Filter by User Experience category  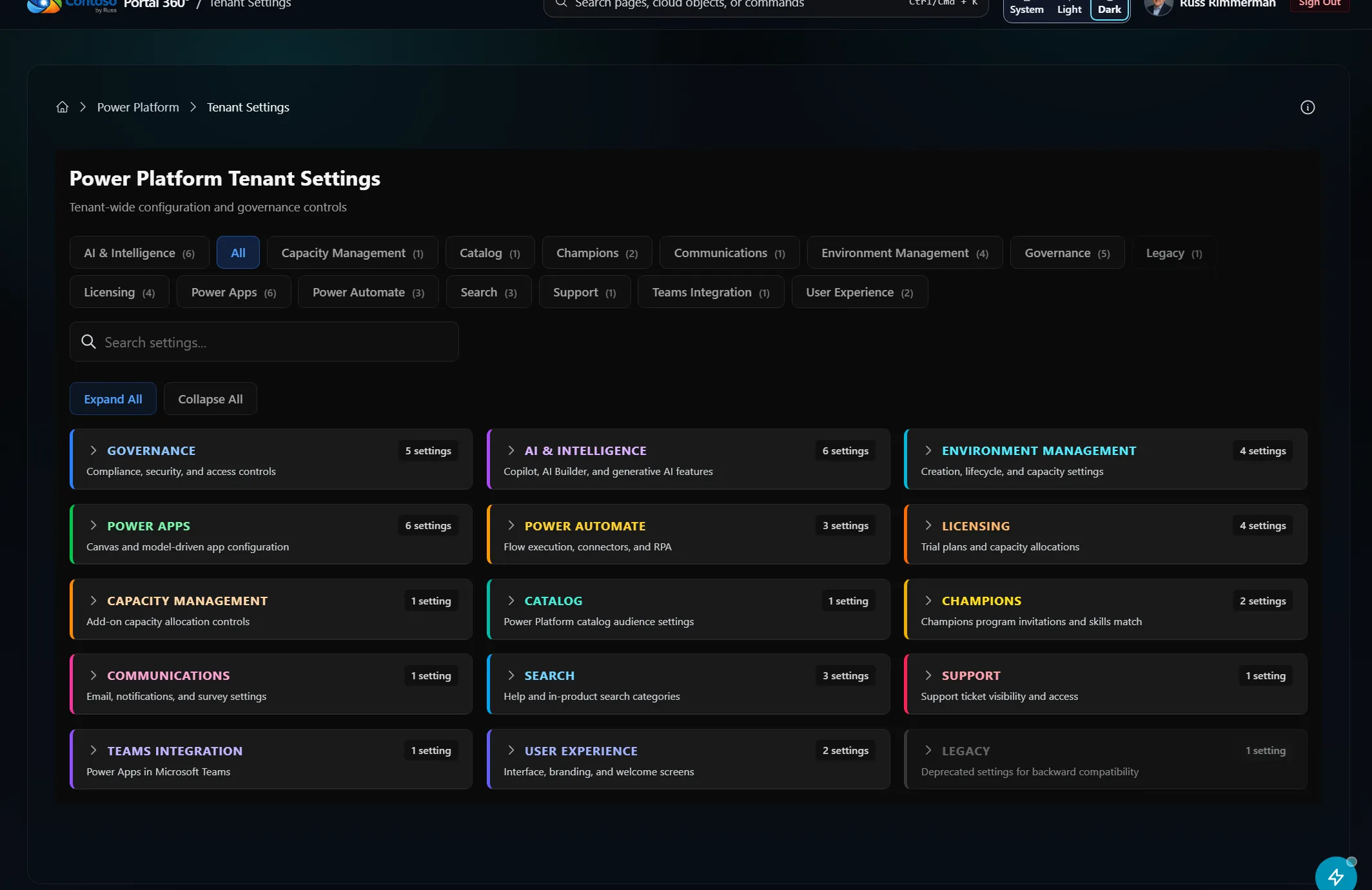point(859,292)
